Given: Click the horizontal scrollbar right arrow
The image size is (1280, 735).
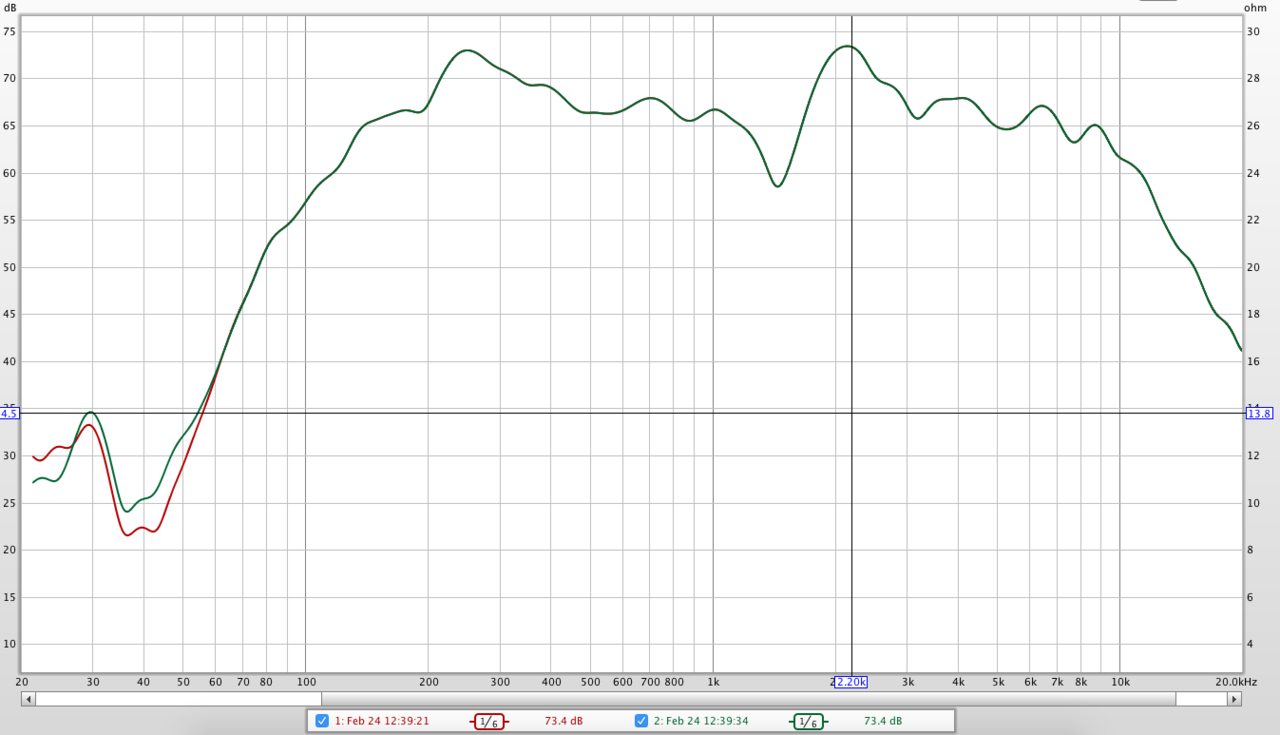Looking at the screenshot, I should click(1234, 699).
